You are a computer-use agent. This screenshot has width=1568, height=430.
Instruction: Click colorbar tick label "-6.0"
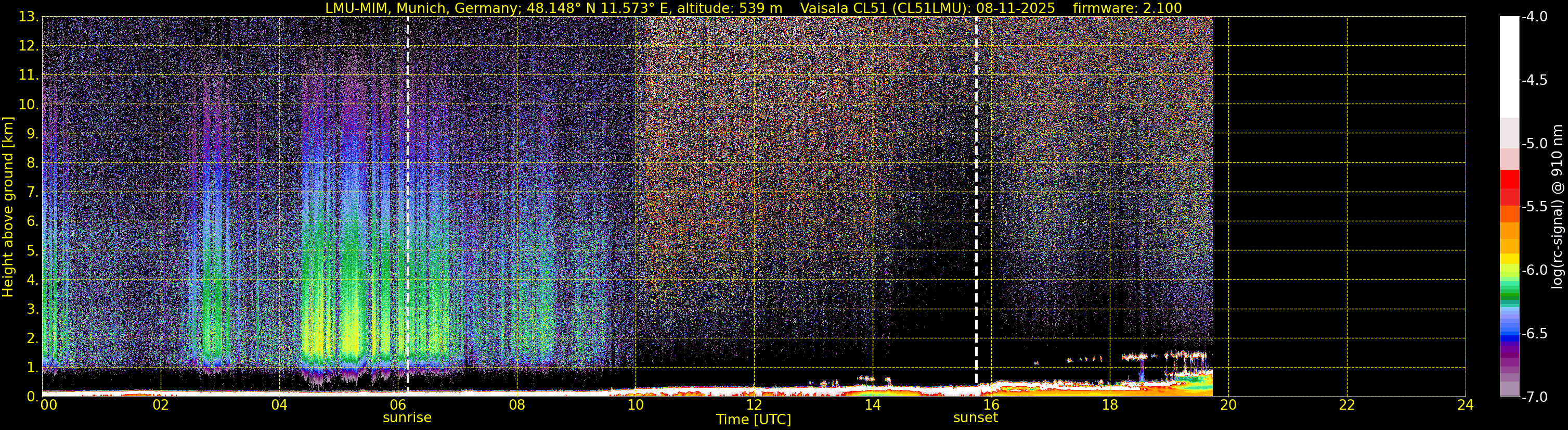coord(1535,270)
